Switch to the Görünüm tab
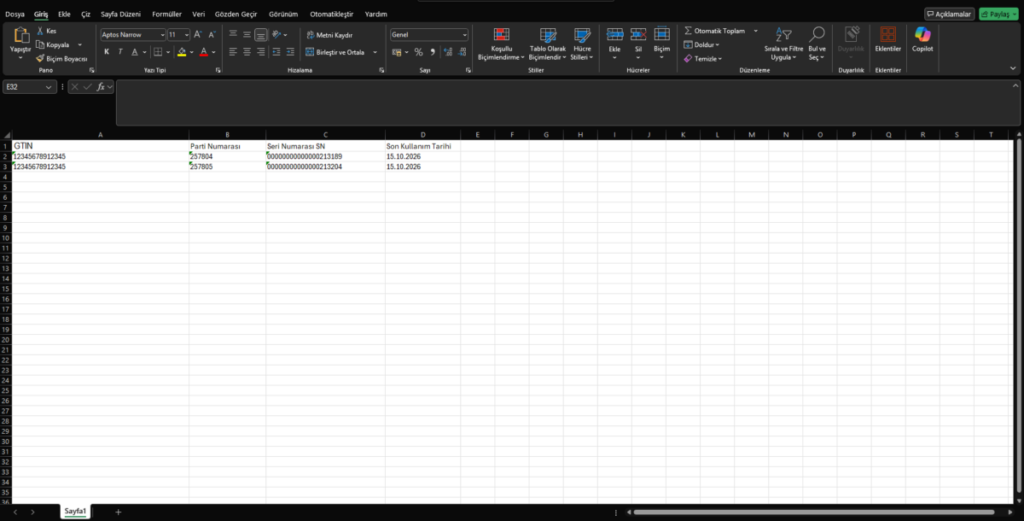Viewport: 1024px width, 521px height. (283, 14)
